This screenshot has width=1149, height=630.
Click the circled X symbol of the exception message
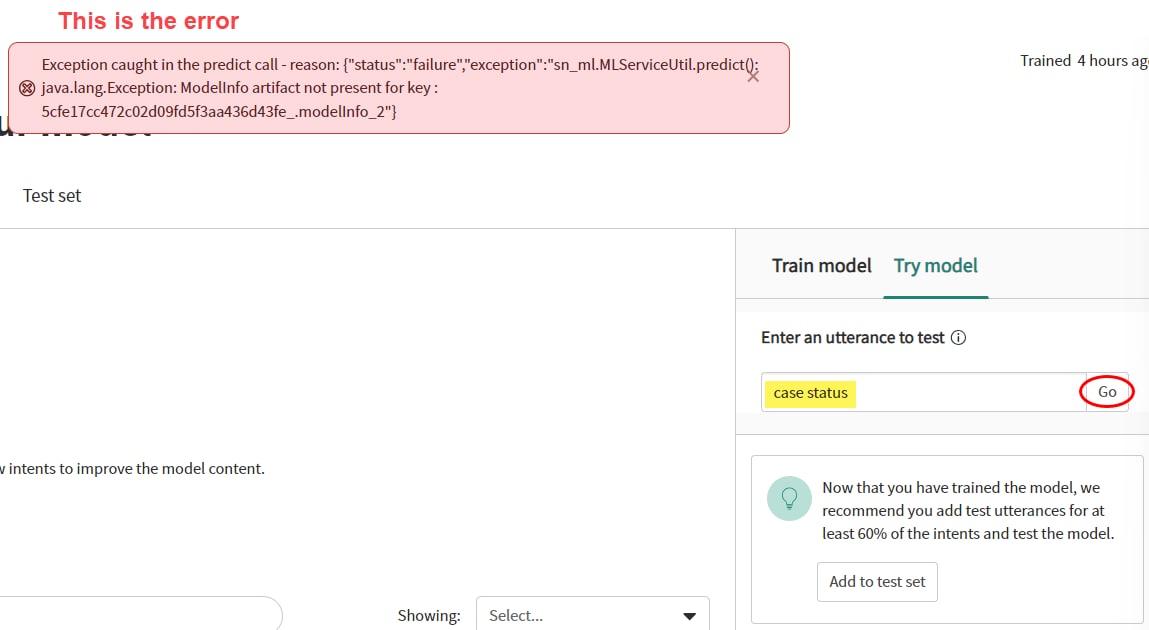[x=27, y=88]
